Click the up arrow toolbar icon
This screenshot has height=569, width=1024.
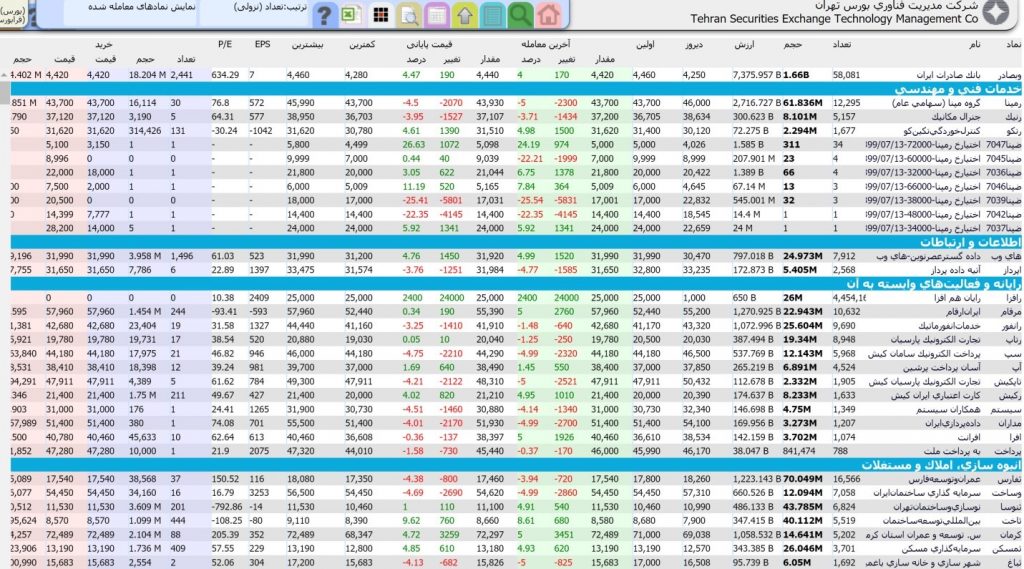point(464,14)
